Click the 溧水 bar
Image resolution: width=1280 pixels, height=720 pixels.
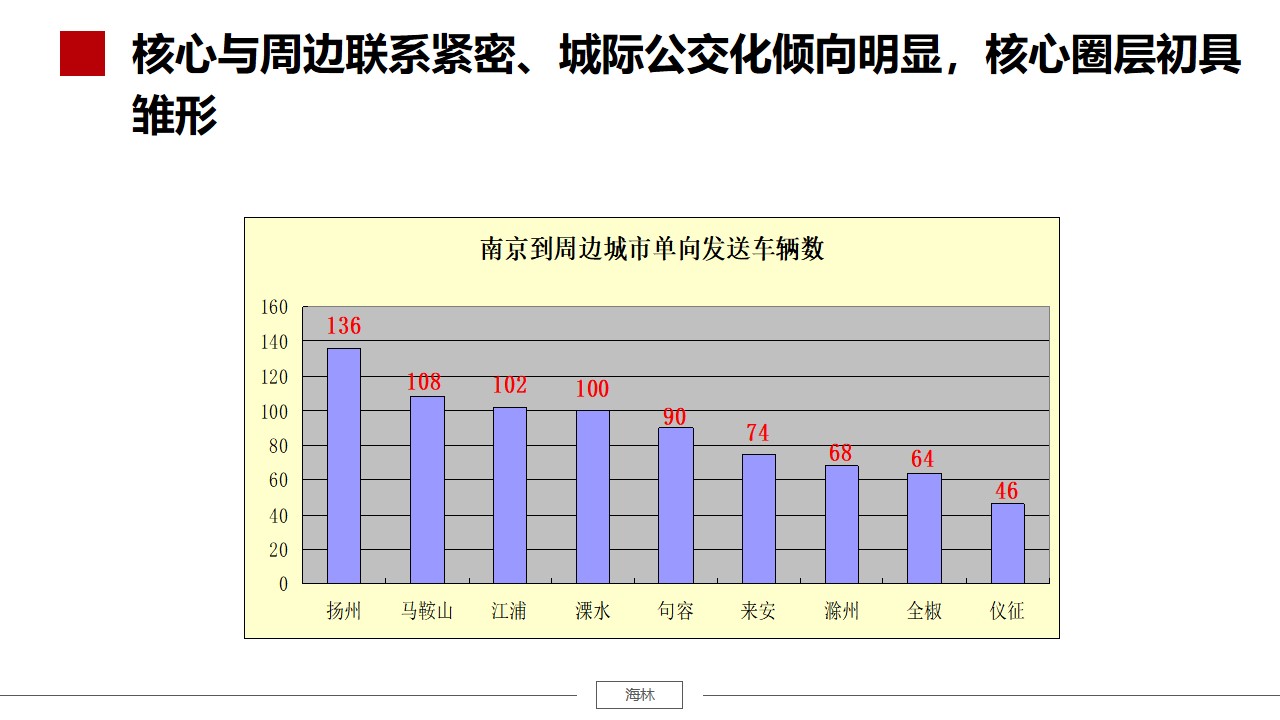click(x=592, y=497)
